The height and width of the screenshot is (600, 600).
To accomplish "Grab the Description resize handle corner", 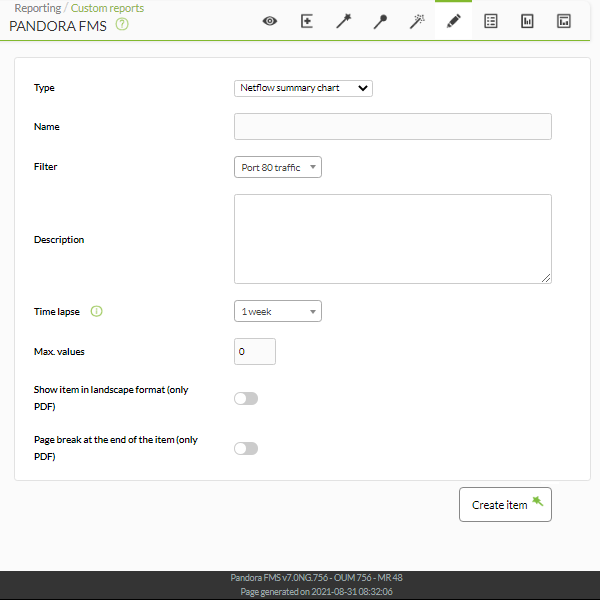I will (546, 279).
